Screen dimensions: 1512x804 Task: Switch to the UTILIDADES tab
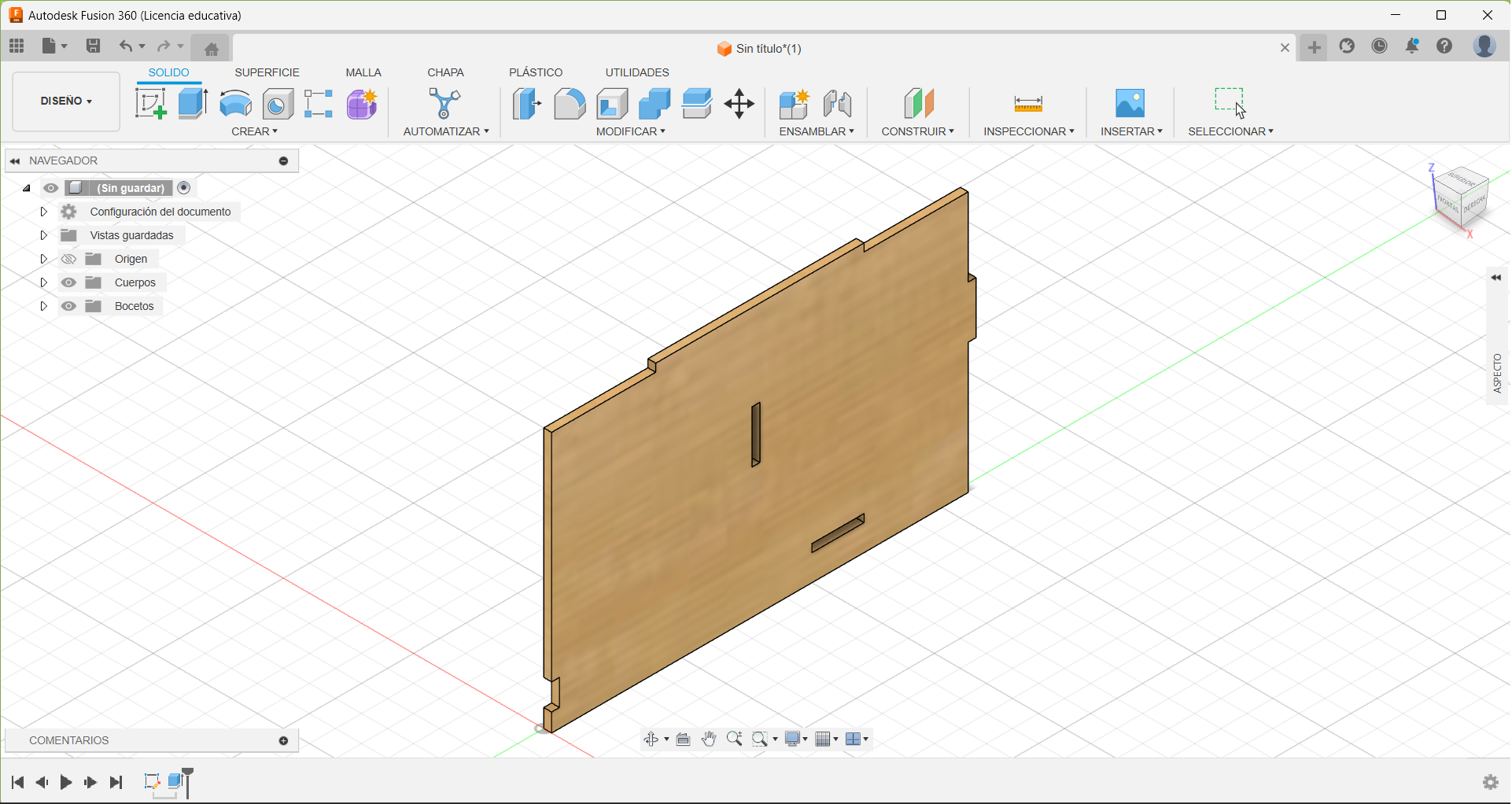(x=637, y=72)
